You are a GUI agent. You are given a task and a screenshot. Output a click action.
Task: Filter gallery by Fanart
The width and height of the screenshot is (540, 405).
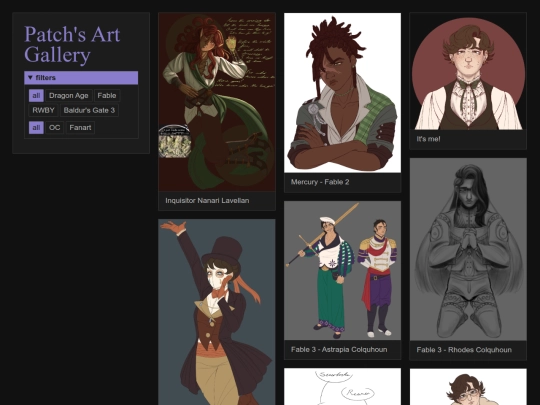pos(80,128)
